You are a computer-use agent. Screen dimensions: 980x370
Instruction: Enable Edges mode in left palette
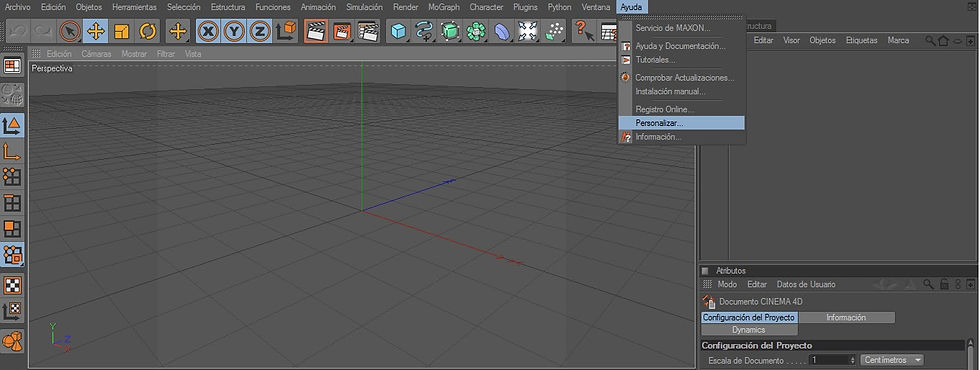point(12,202)
